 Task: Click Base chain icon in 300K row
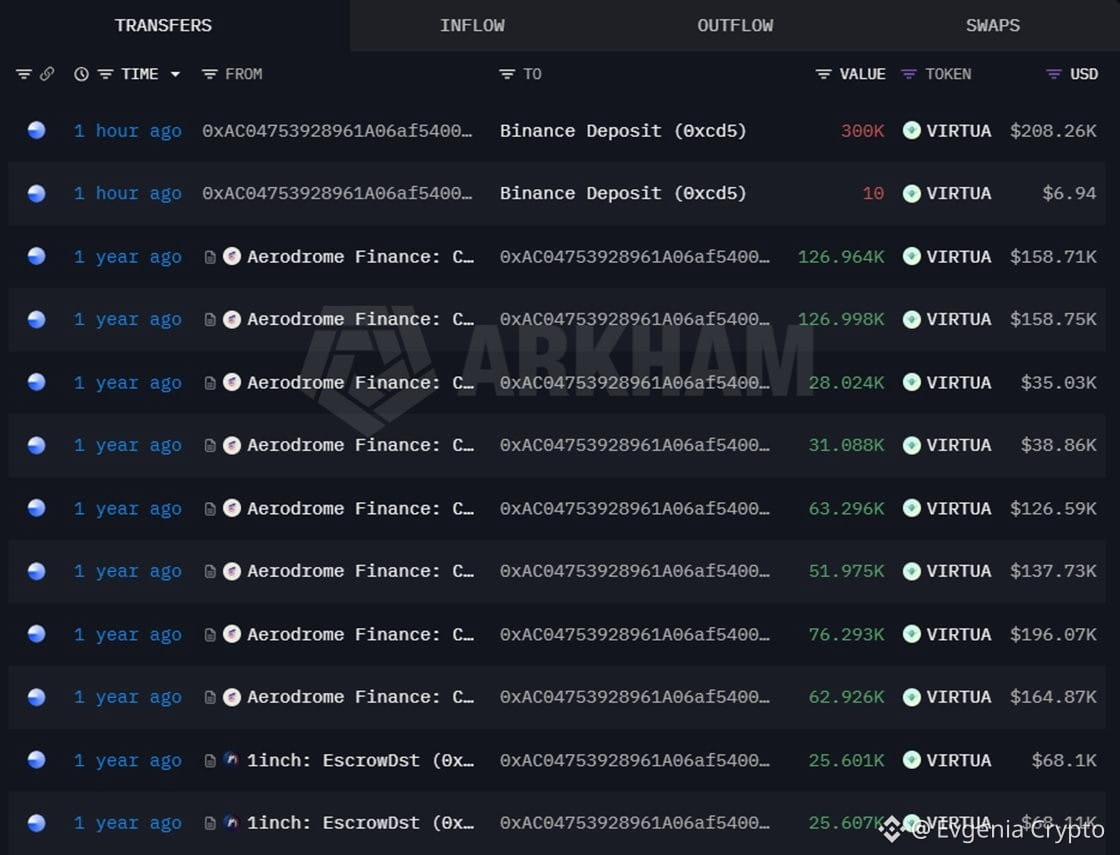(36, 130)
